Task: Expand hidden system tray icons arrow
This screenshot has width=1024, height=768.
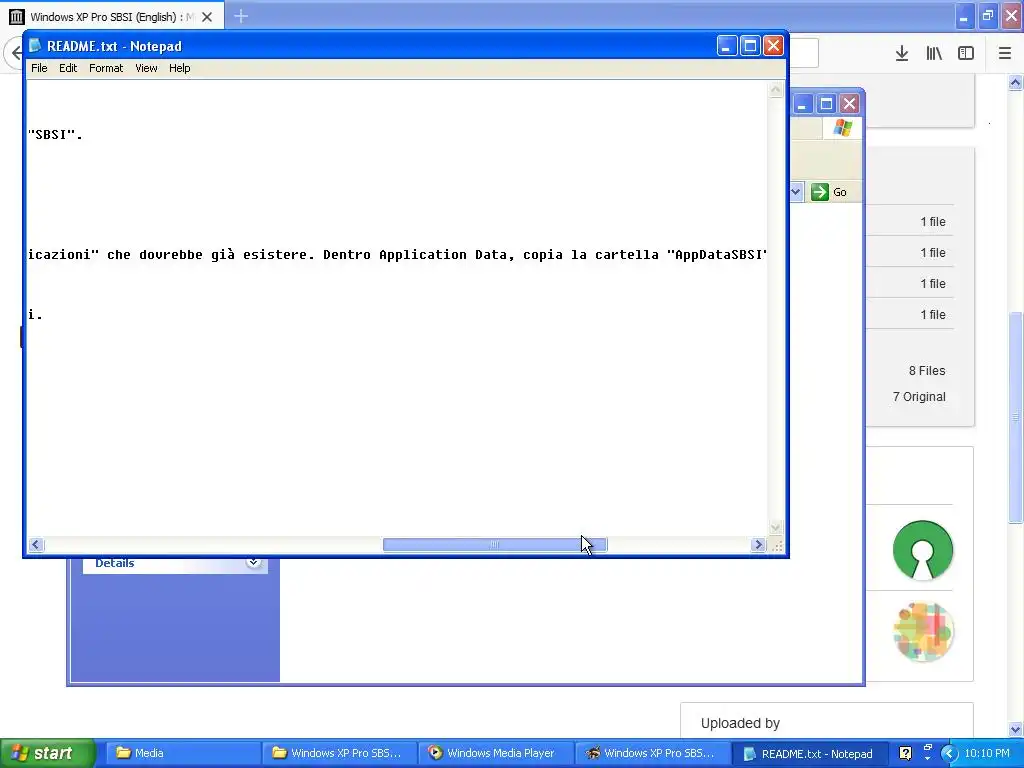Action: click(949, 753)
